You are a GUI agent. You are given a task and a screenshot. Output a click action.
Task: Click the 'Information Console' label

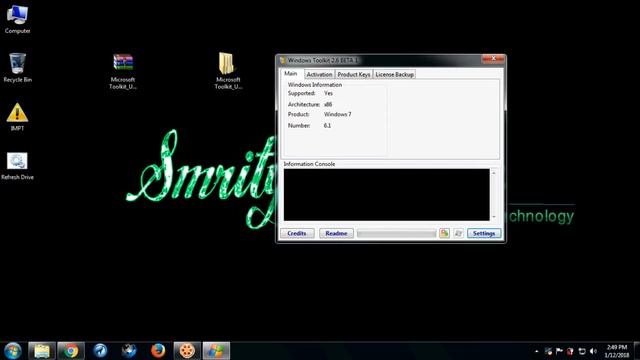(x=309, y=164)
